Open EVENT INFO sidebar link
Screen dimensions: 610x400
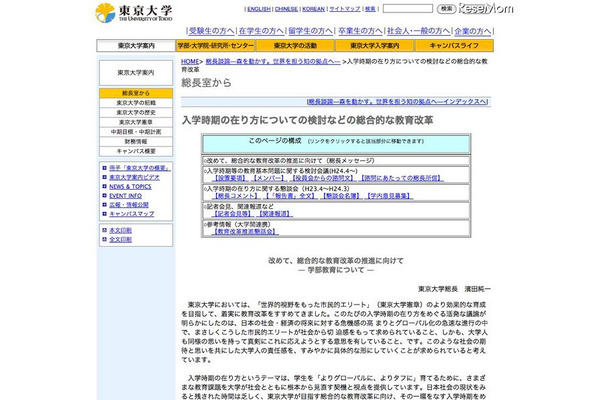(x=125, y=196)
